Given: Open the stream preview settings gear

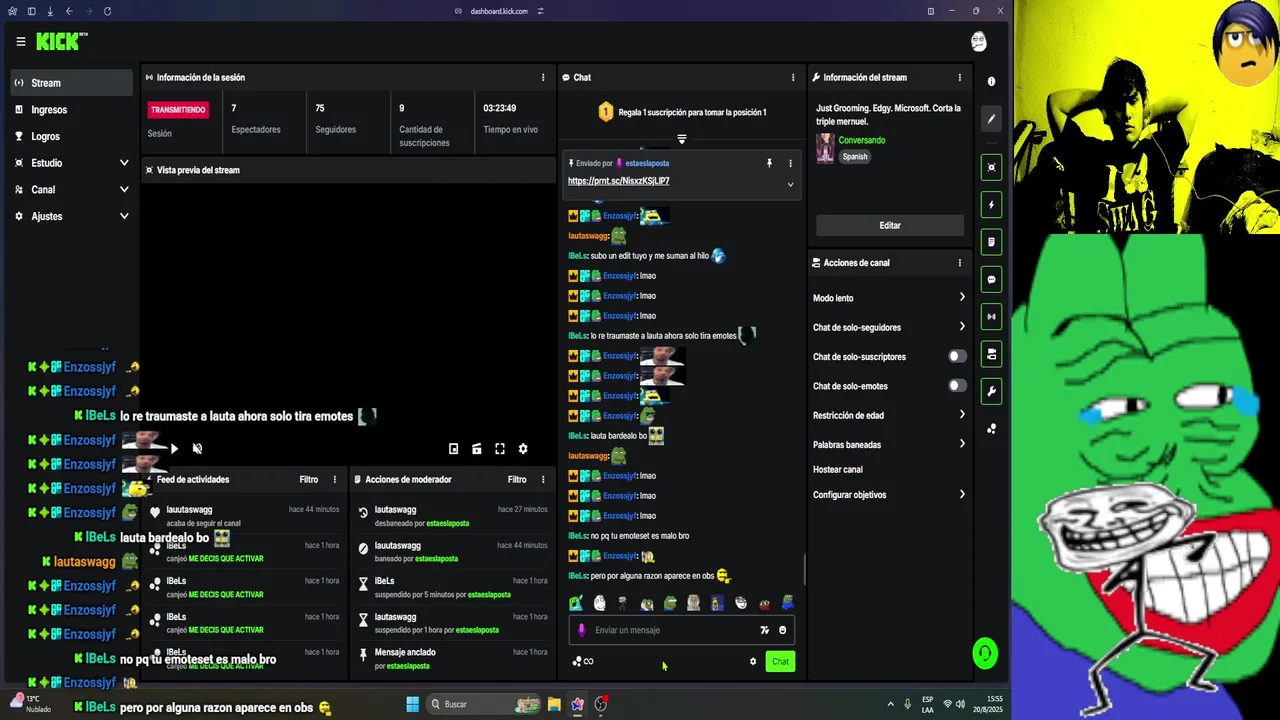Looking at the screenshot, I should click(x=523, y=449).
